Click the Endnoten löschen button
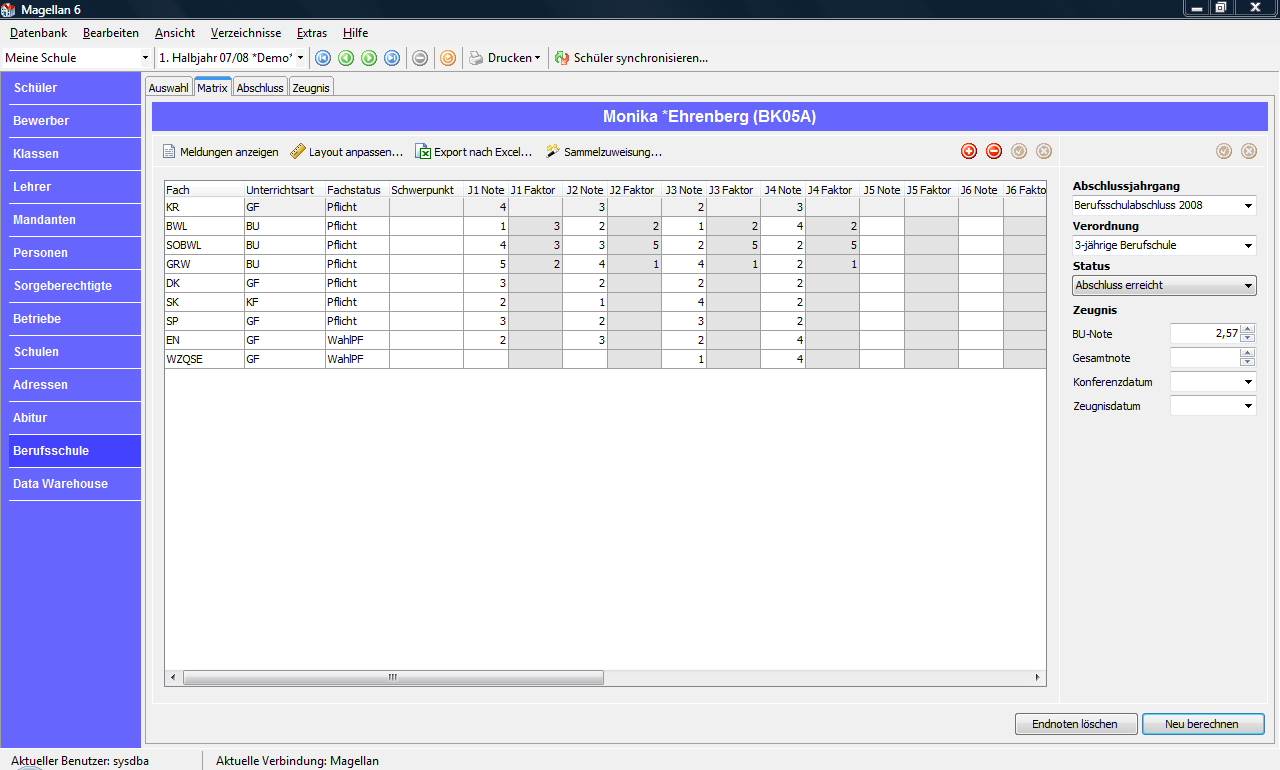The width and height of the screenshot is (1280, 770). pyautogui.click(x=1076, y=724)
